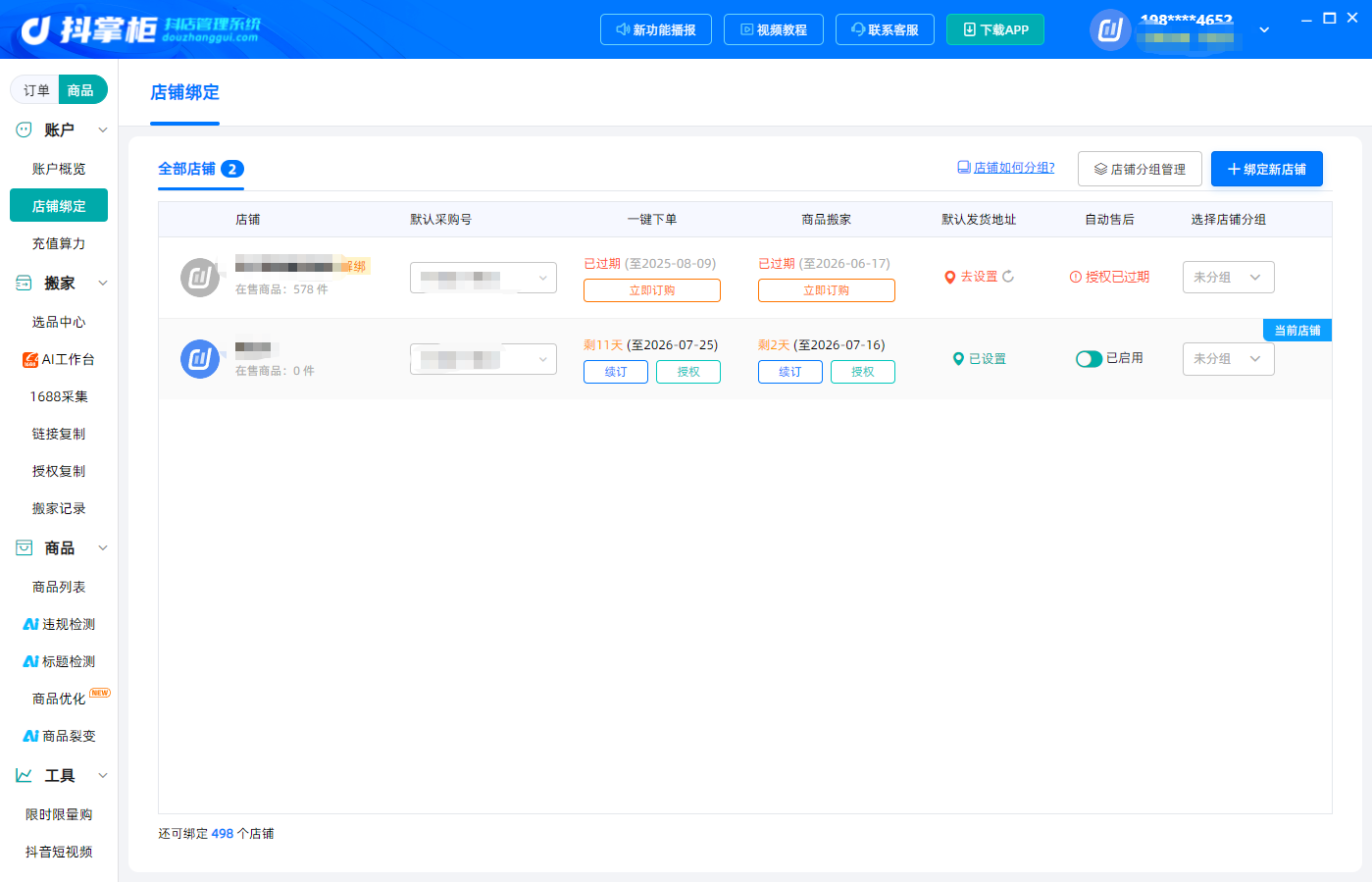Image resolution: width=1372 pixels, height=882 pixels.
Task: Click the second shop's blue avatar icon
Action: tap(200, 359)
